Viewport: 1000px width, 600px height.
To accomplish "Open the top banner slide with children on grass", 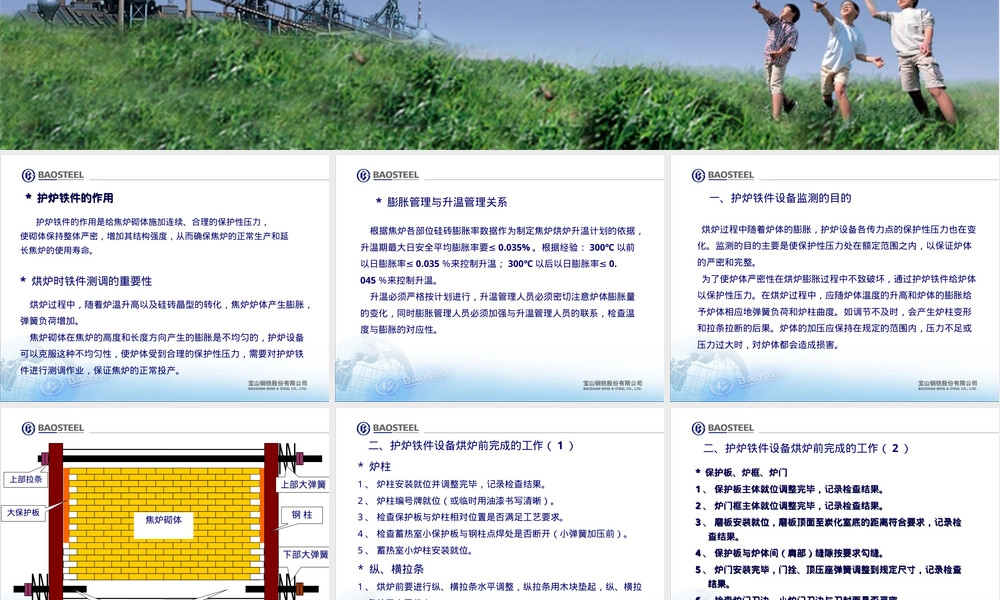I will point(500,75).
